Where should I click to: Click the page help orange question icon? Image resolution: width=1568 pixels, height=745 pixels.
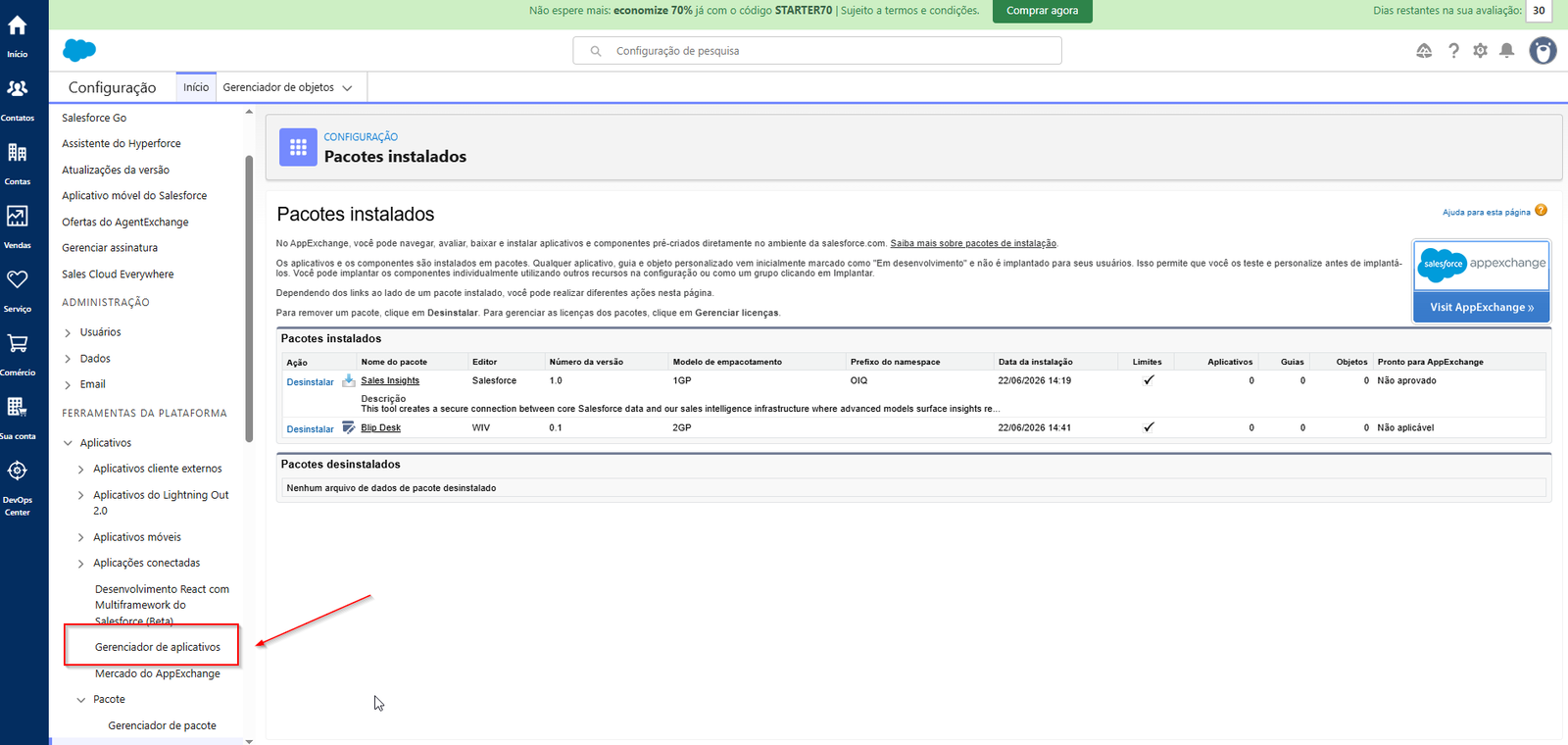coord(1541,211)
